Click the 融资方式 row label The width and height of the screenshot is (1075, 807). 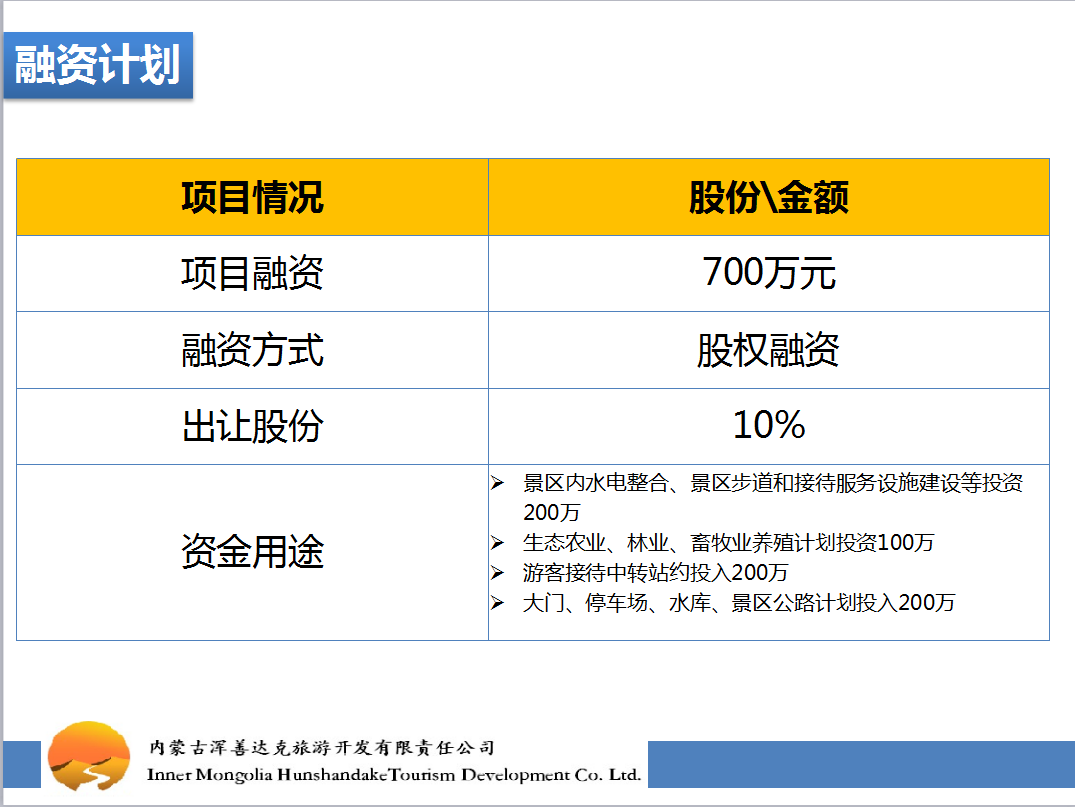[252, 350]
